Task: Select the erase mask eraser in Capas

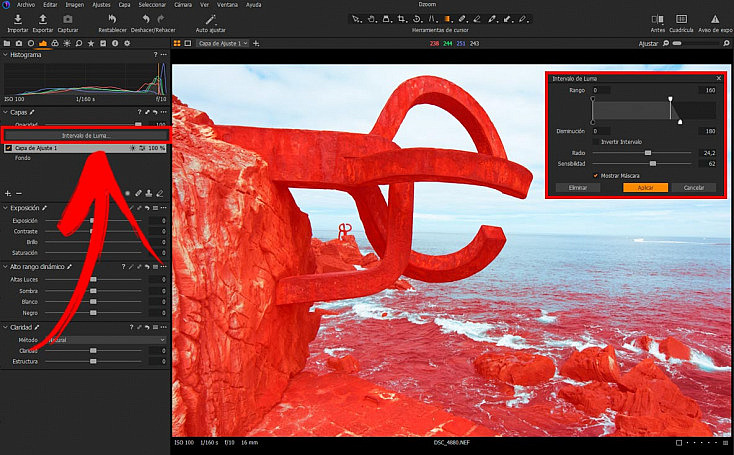Action: pos(160,193)
